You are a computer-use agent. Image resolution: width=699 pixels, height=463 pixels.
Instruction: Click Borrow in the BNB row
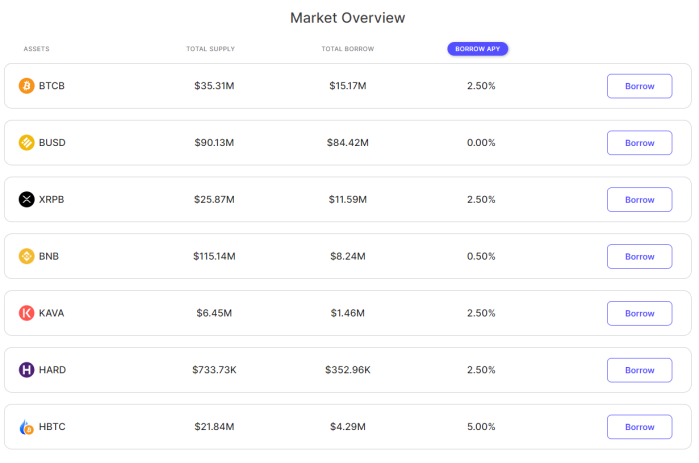(639, 257)
